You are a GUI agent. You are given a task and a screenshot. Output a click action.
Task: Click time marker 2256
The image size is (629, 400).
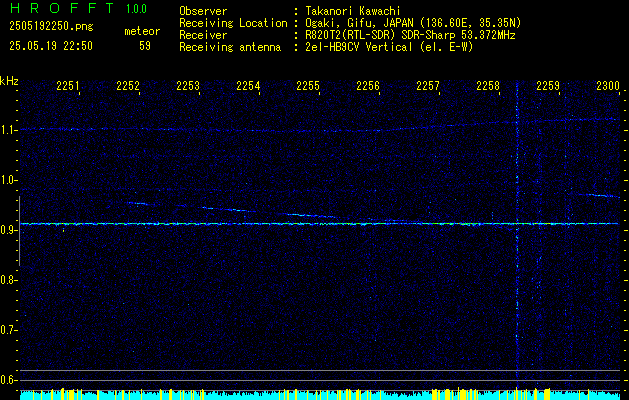[368, 86]
